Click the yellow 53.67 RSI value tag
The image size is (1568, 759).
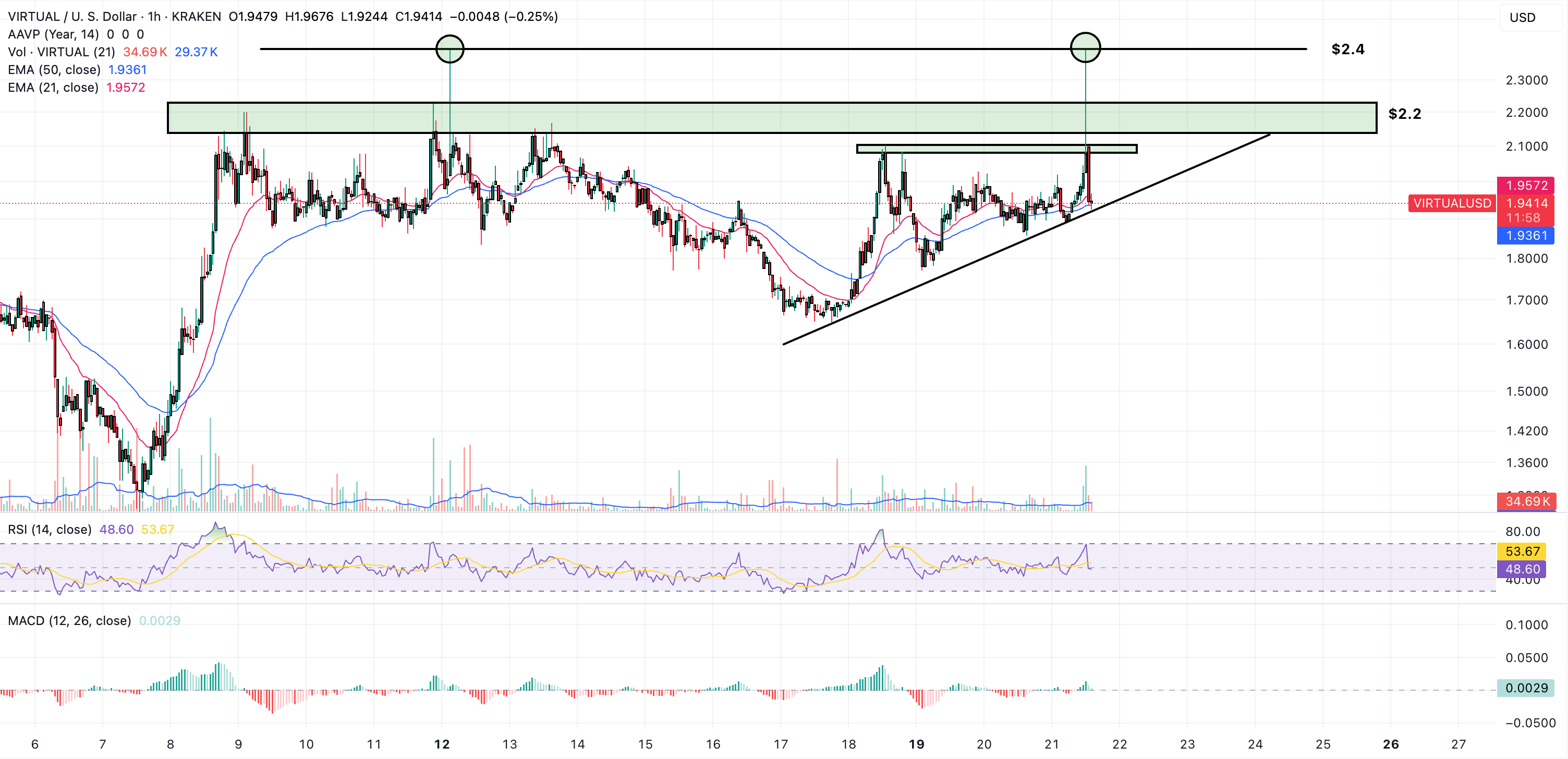point(1521,551)
